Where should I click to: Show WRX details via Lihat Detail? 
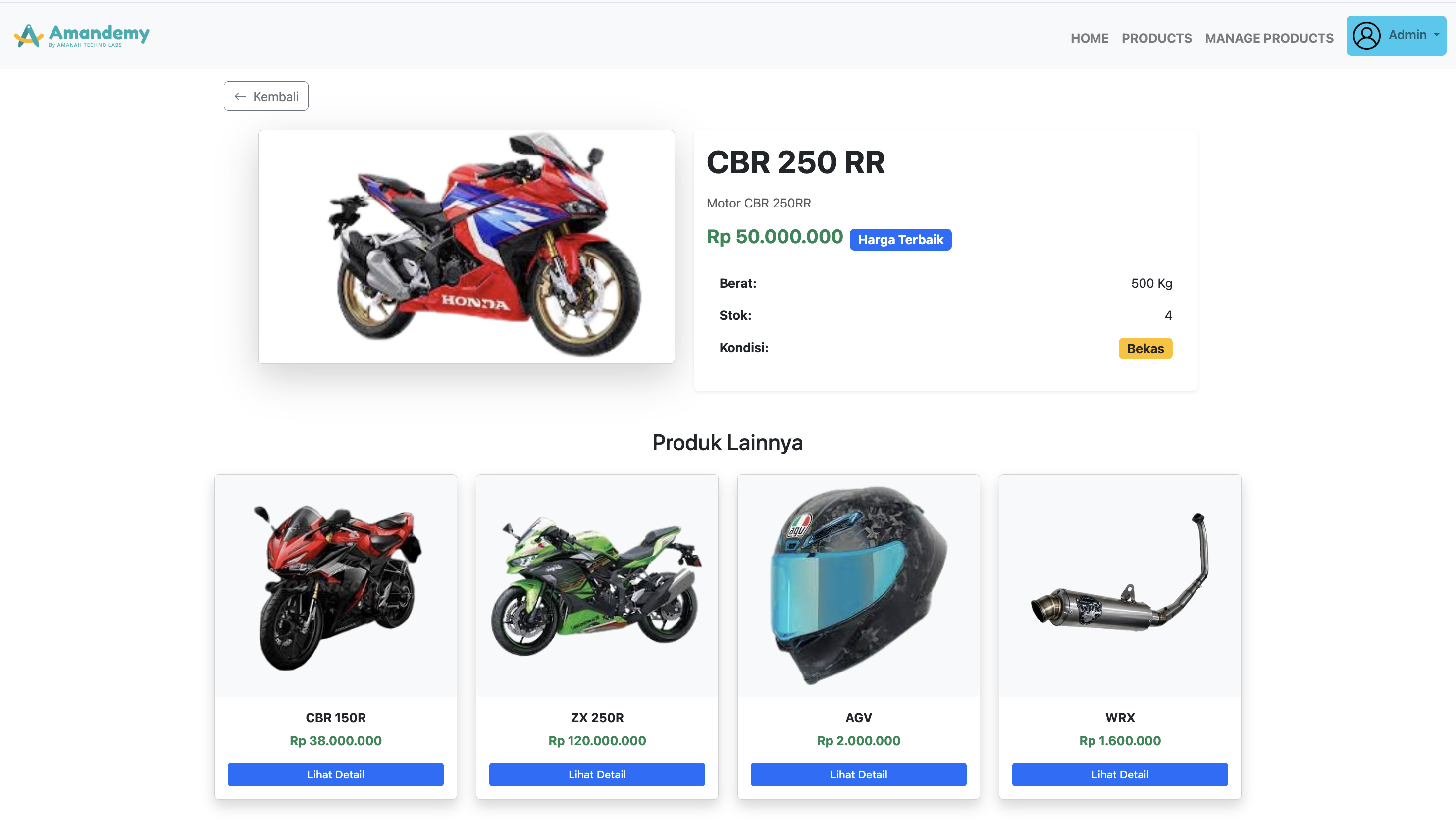pyautogui.click(x=1120, y=774)
